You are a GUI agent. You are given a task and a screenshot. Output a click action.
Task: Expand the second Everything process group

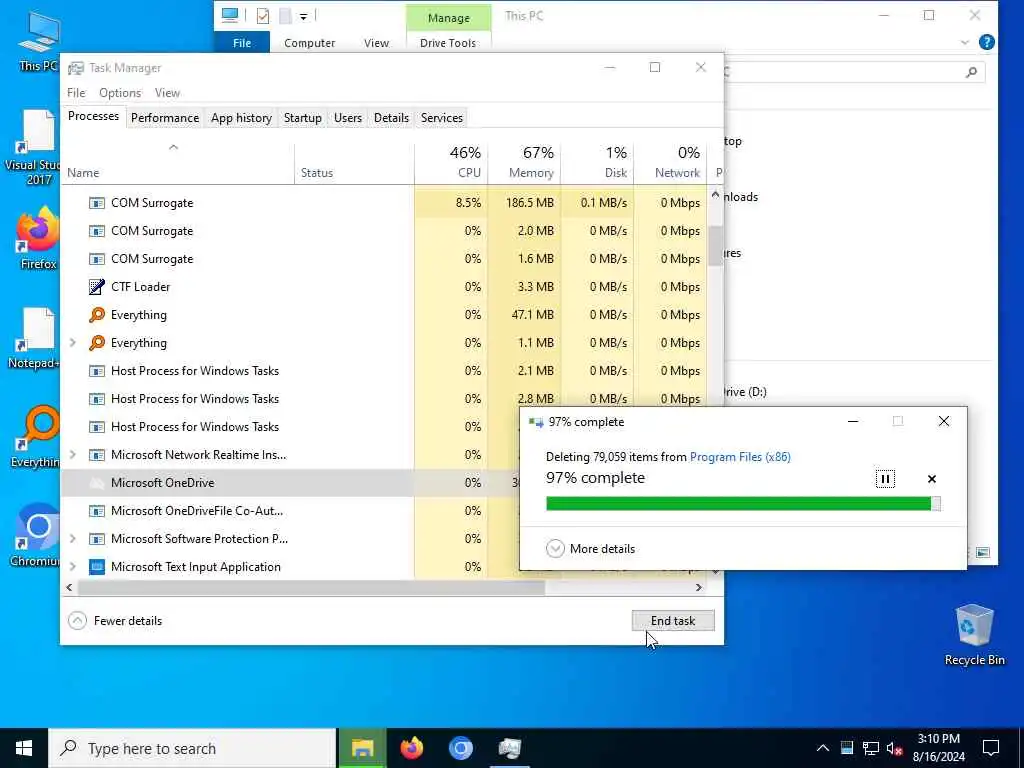tap(72, 343)
